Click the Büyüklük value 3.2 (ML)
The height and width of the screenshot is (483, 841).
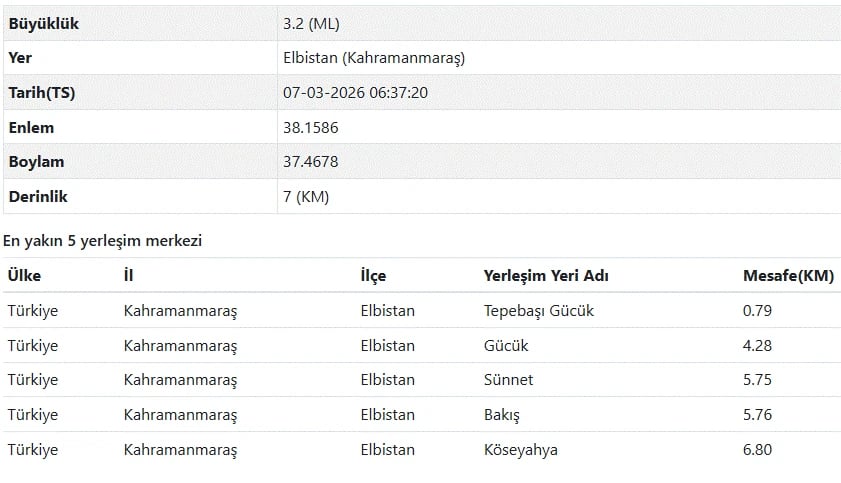coord(318,23)
